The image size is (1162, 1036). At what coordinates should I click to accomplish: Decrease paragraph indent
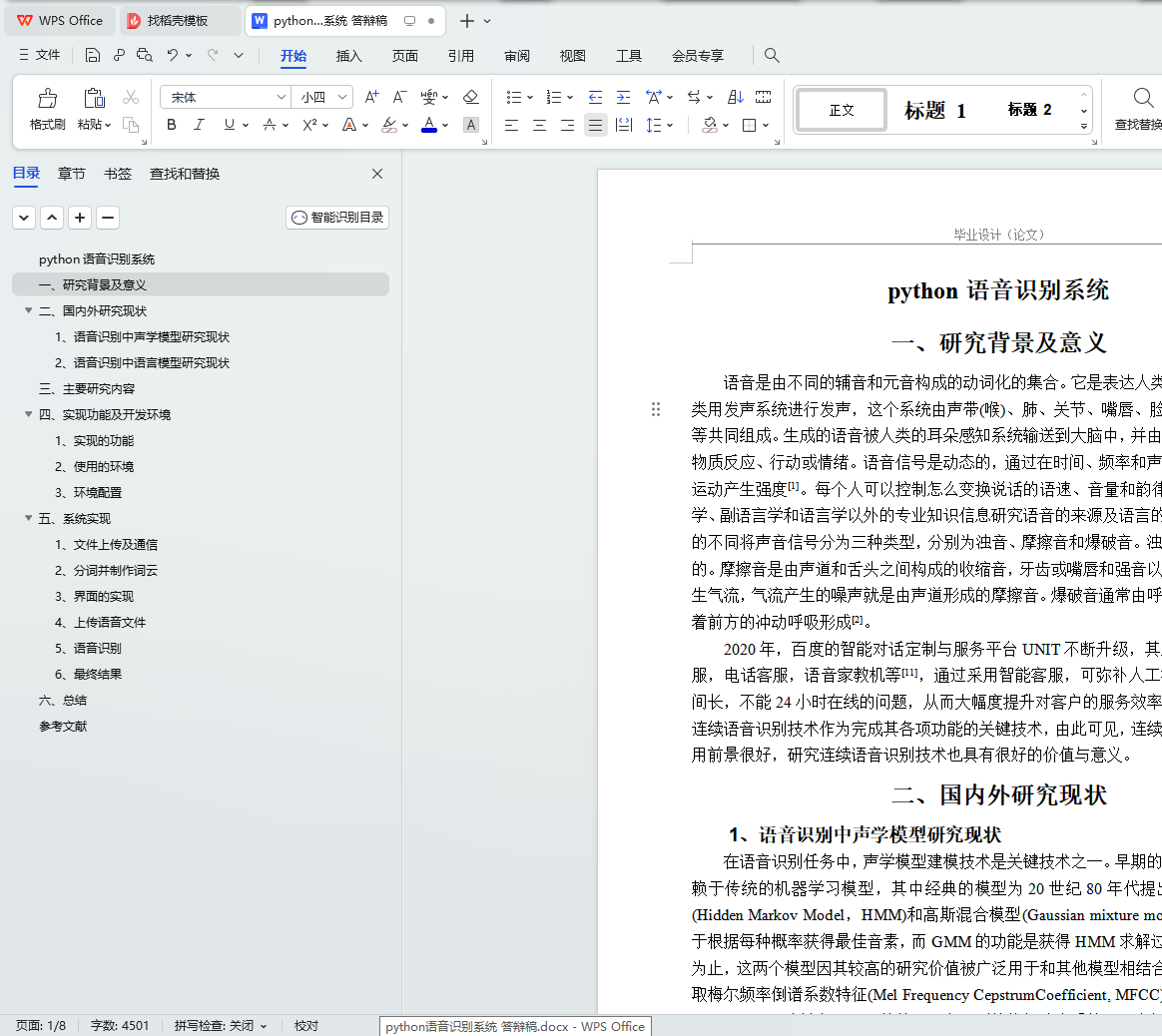(x=595, y=97)
